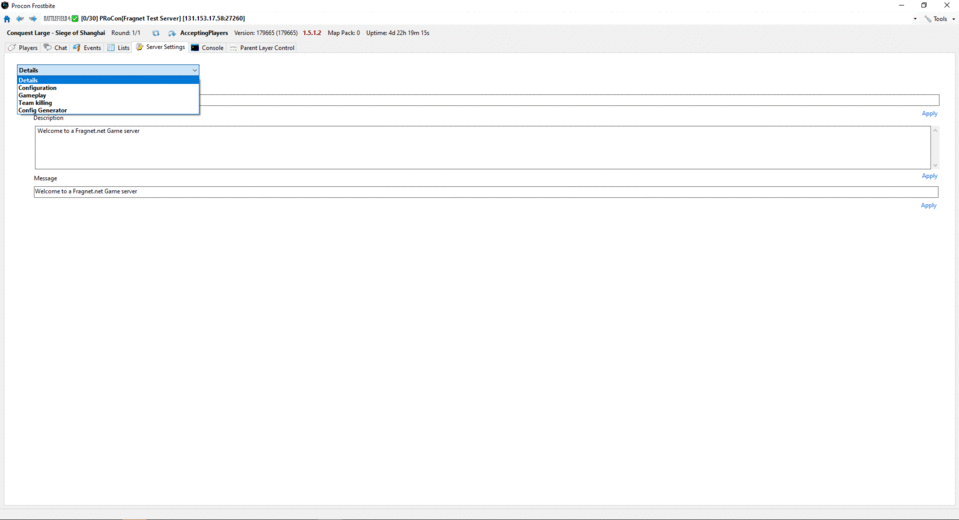Image resolution: width=959 pixels, height=520 pixels.
Task: Click the Battlefield 4 game logo
Action: pyautogui.click(x=57, y=19)
